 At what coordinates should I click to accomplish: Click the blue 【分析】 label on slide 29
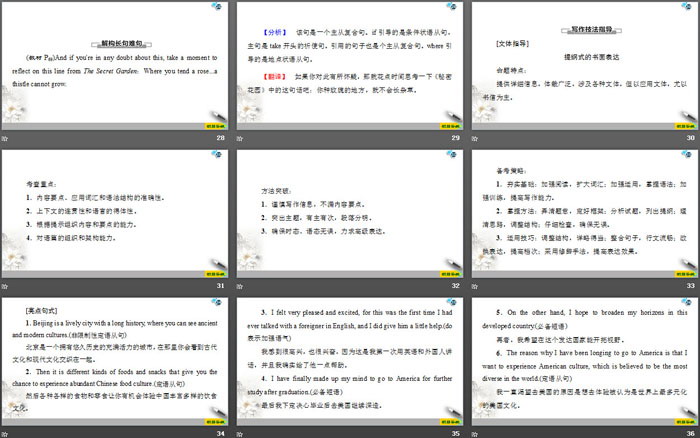pos(275,32)
